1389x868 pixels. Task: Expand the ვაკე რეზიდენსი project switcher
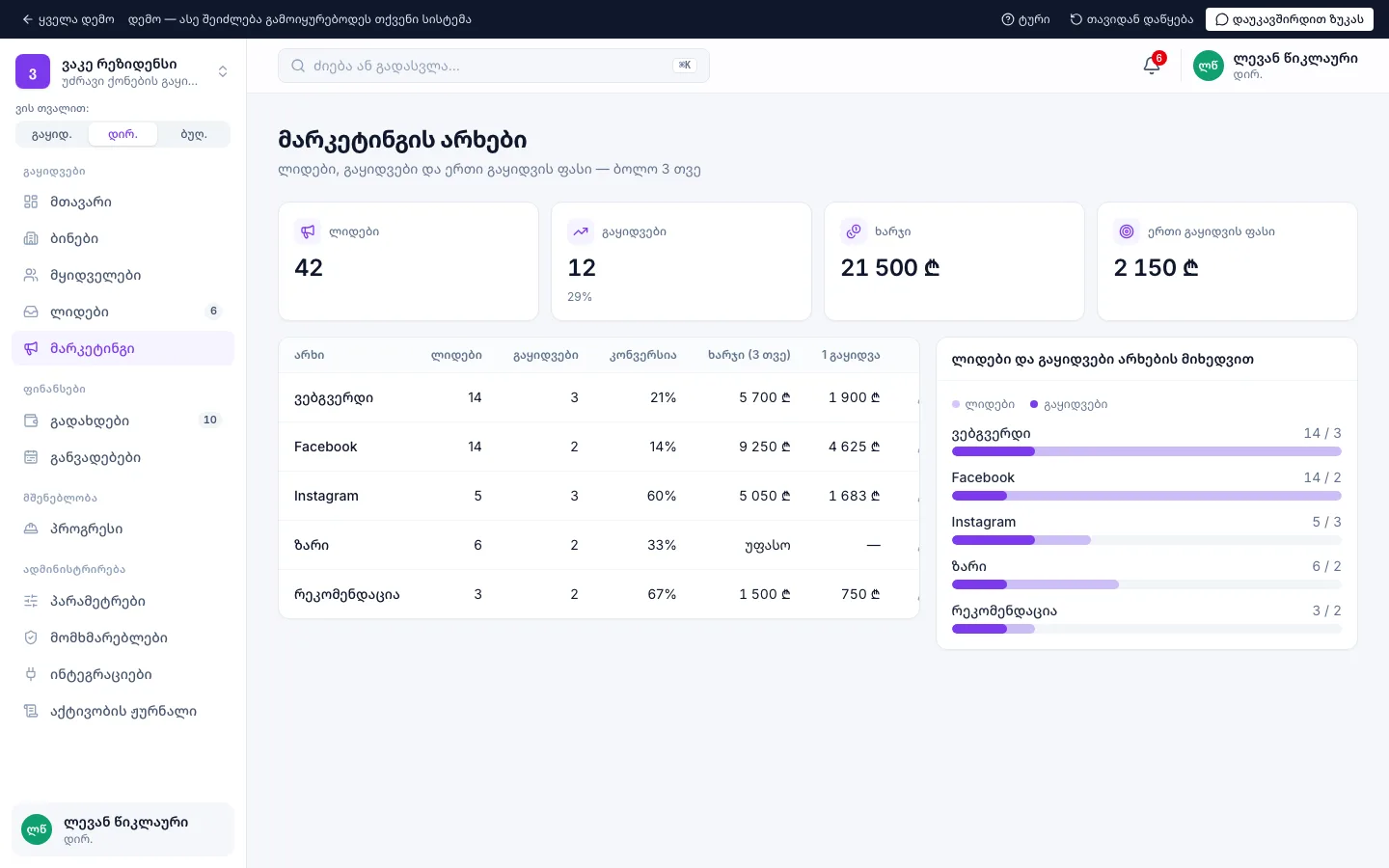tap(123, 71)
